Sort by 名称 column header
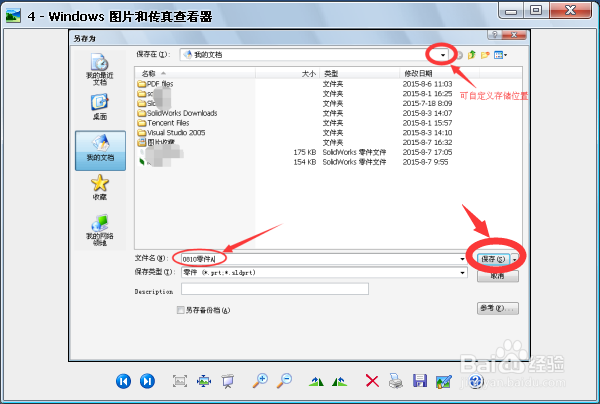Image resolution: width=600 pixels, height=404 pixels. [x=195, y=73]
